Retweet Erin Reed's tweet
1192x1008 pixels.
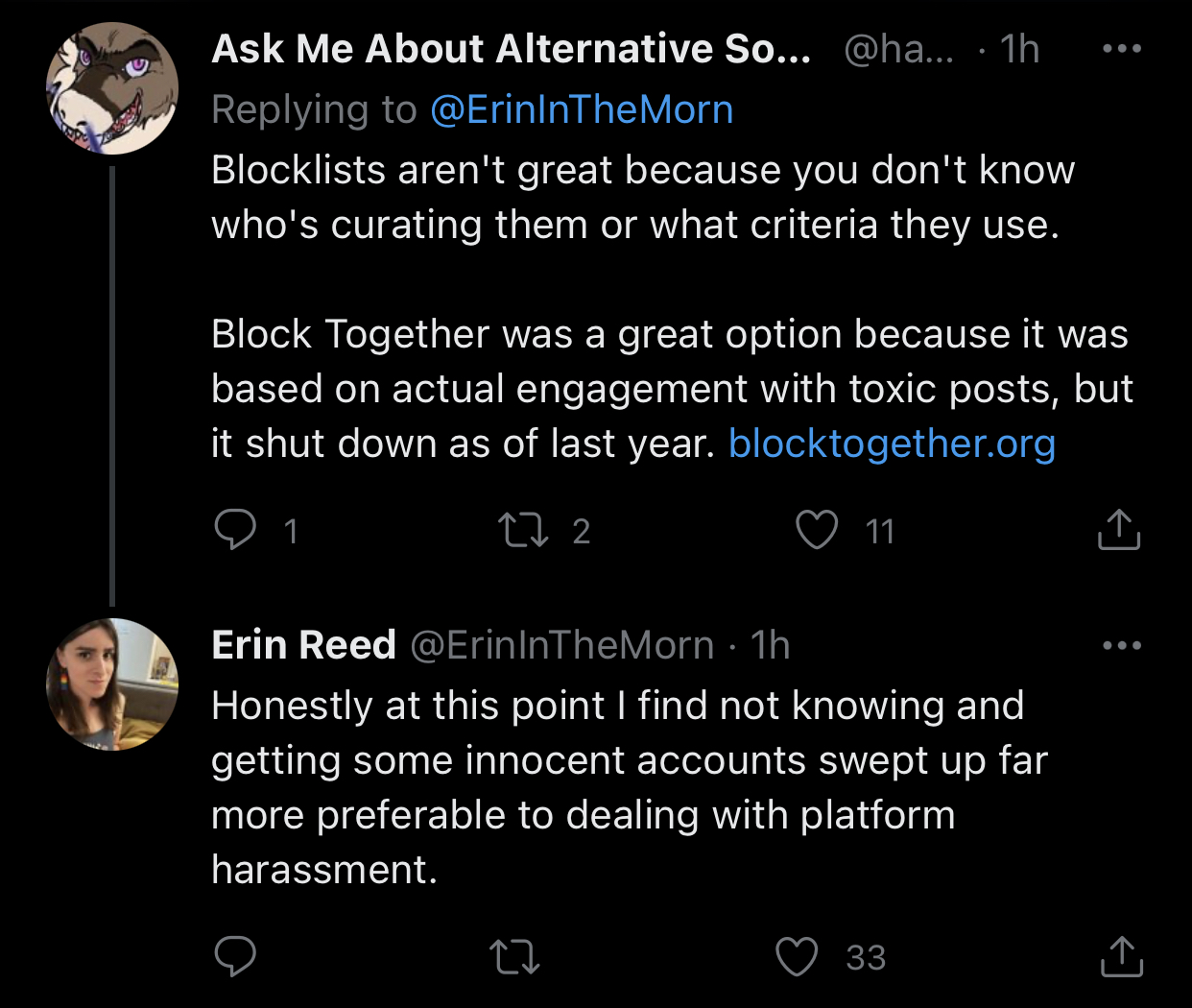514,956
